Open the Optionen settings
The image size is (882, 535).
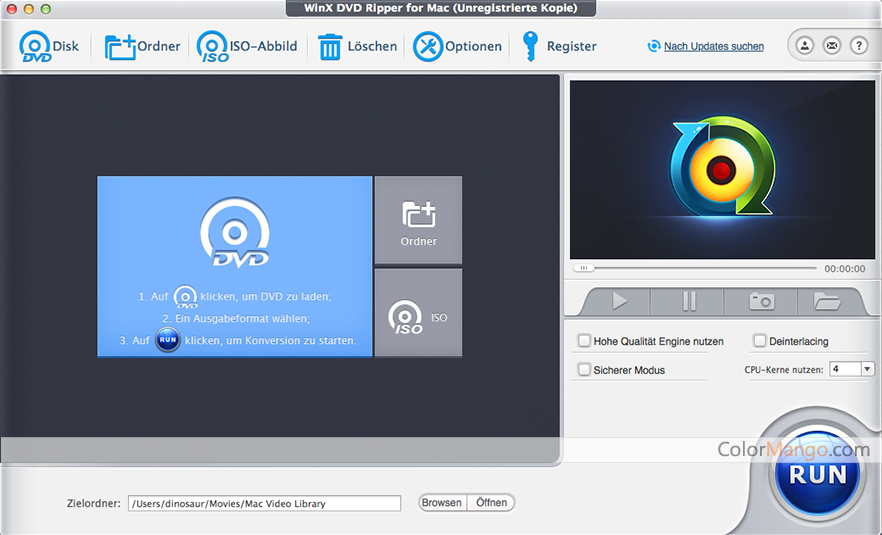457,46
